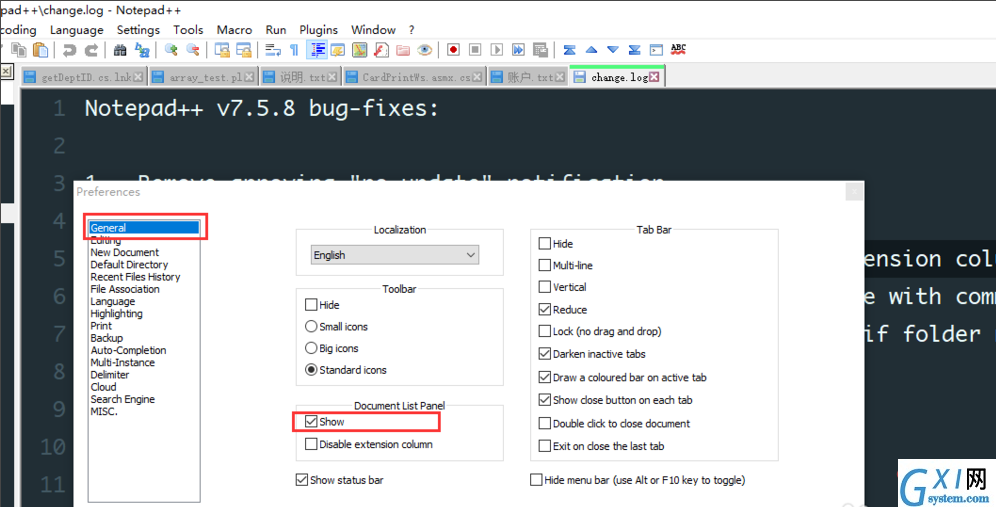The height and width of the screenshot is (507, 996).
Task: Open the Settings menu
Action: 138,30
